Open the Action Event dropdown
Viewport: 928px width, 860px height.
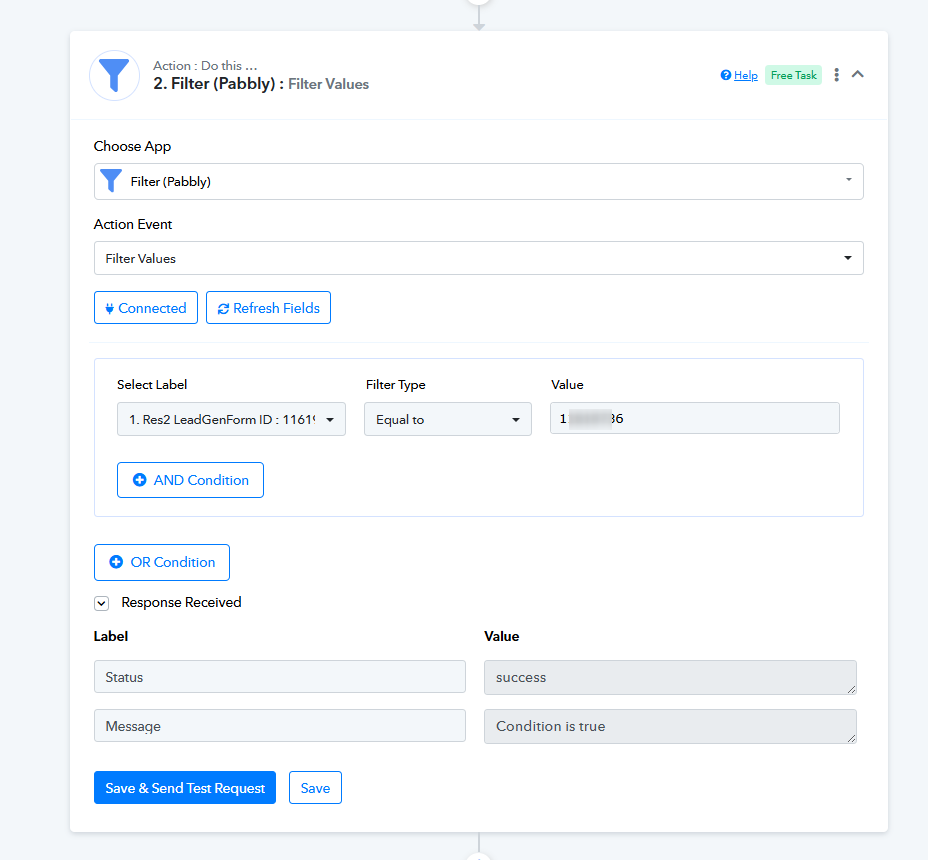coord(478,258)
